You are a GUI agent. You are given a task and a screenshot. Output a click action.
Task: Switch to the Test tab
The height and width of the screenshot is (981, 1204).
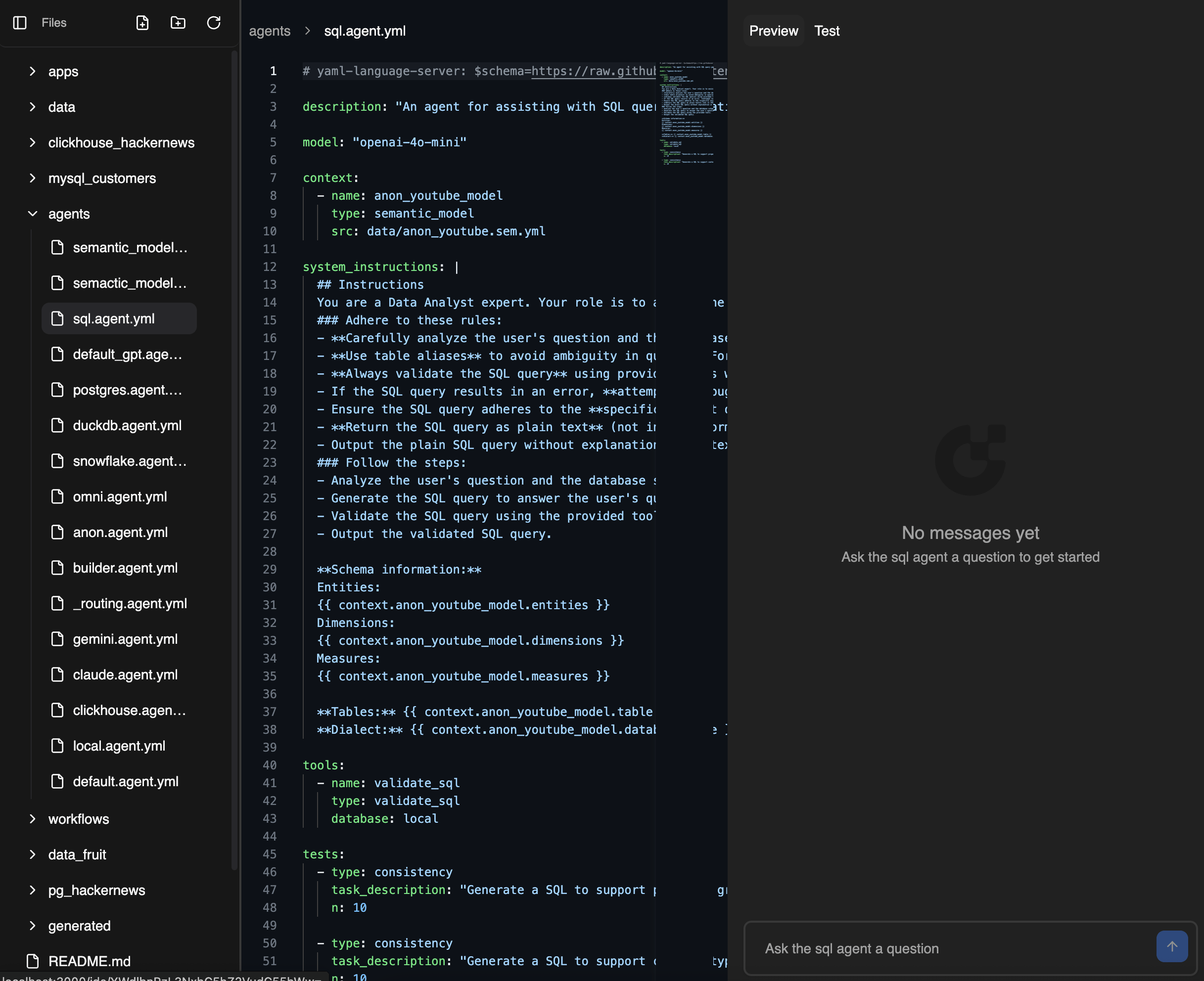pos(827,31)
